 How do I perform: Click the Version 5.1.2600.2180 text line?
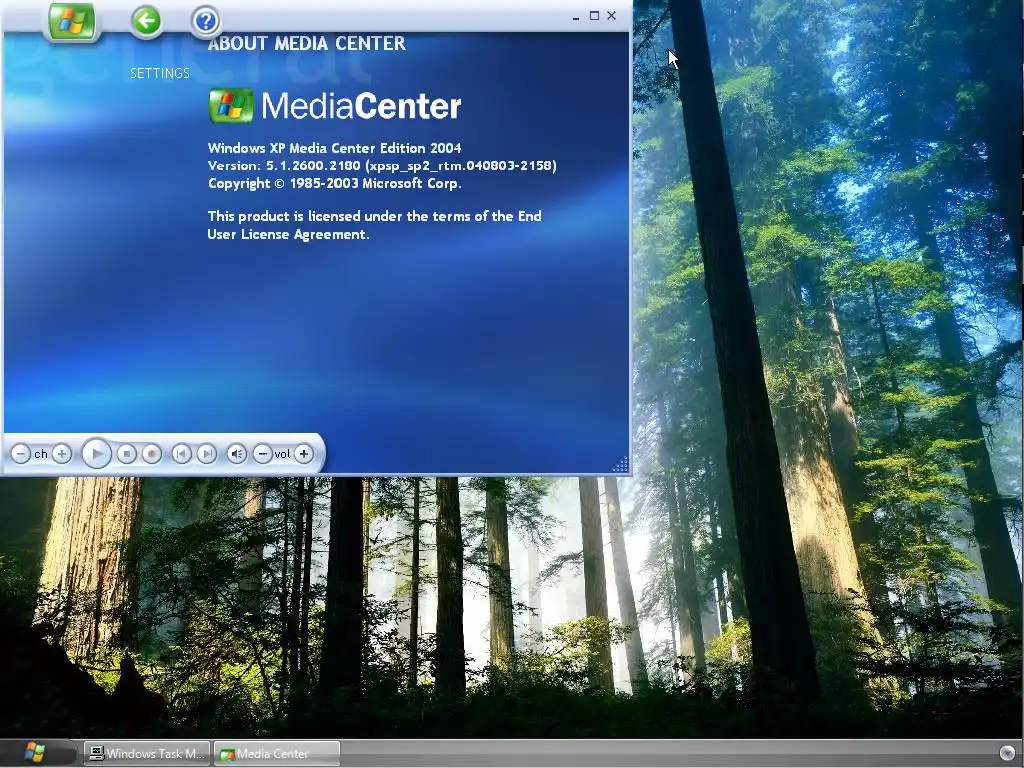coord(382,166)
